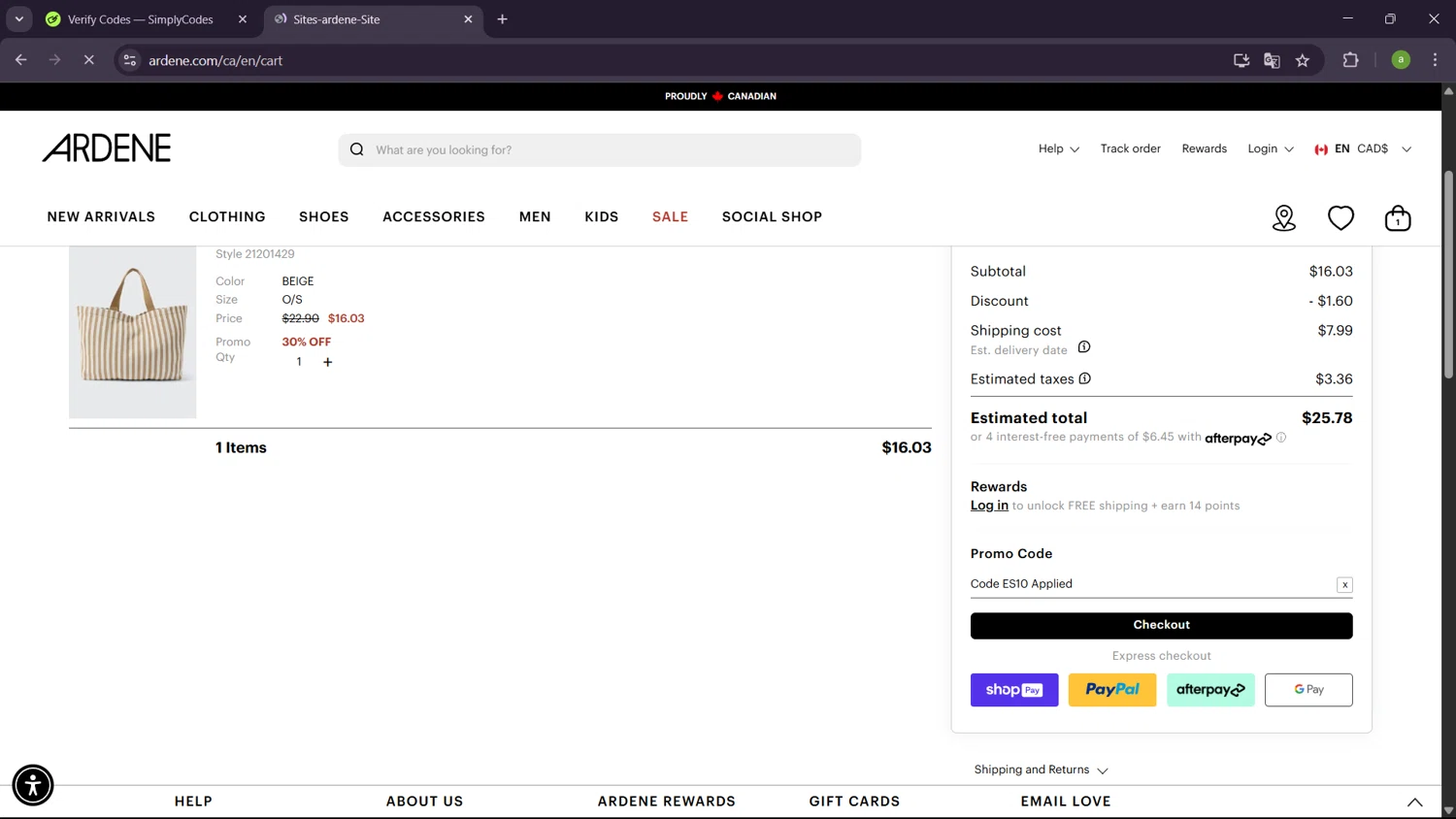
Task: Close the Verify Codes SimplyCodes tab
Action: tap(243, 19)
